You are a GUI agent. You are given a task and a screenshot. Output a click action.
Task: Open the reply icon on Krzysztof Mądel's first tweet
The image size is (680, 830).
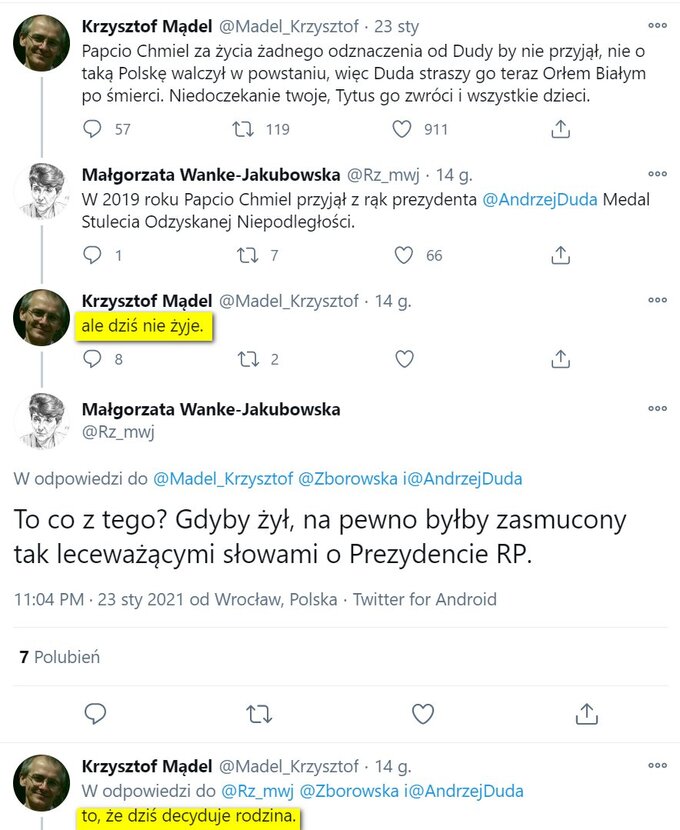93,129
